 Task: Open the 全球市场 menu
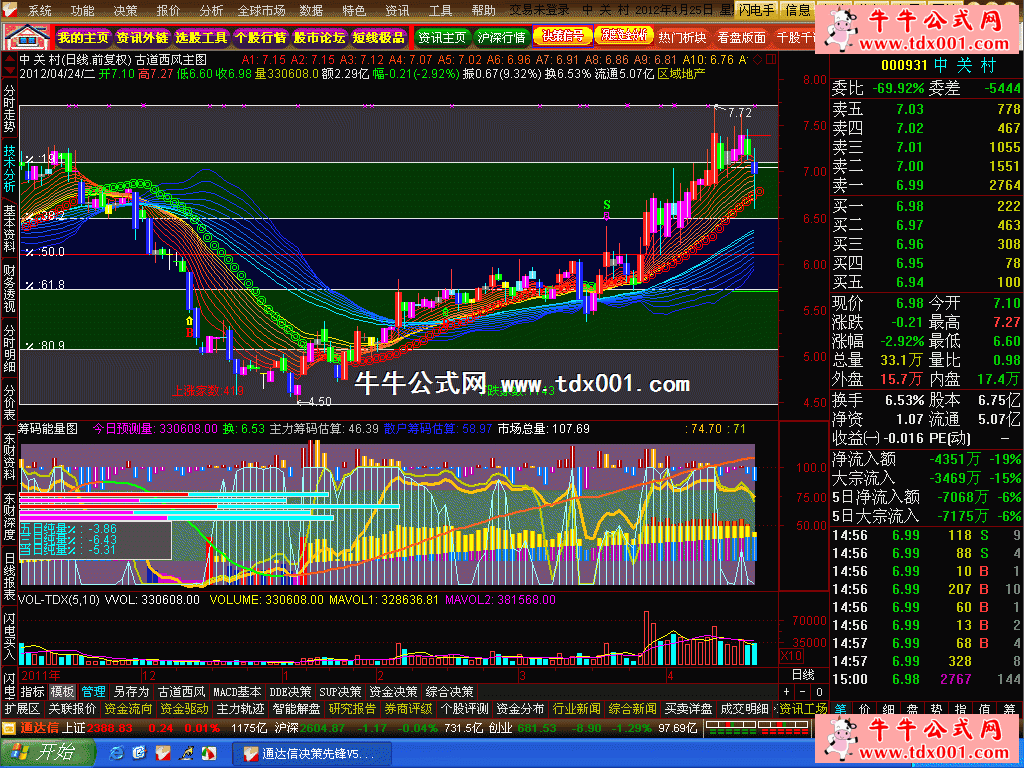pos(261,10)
